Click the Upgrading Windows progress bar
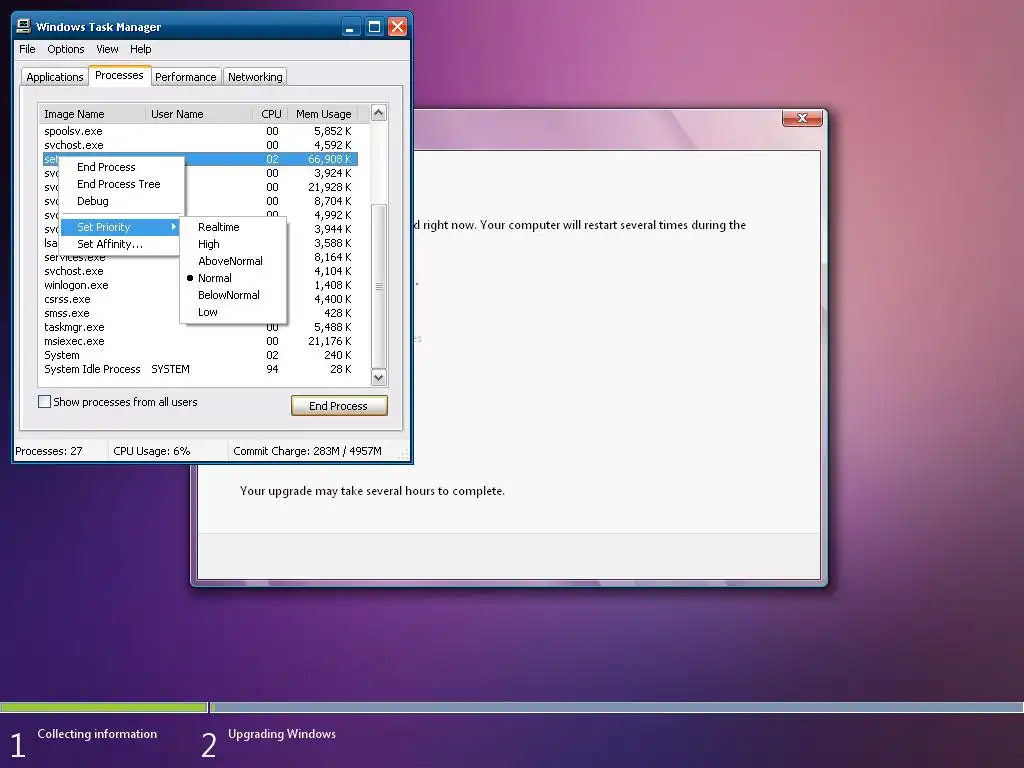Image resolution: width=1024 pixels, height=768 pixels. pyautogui.click(x=616, y=707)
